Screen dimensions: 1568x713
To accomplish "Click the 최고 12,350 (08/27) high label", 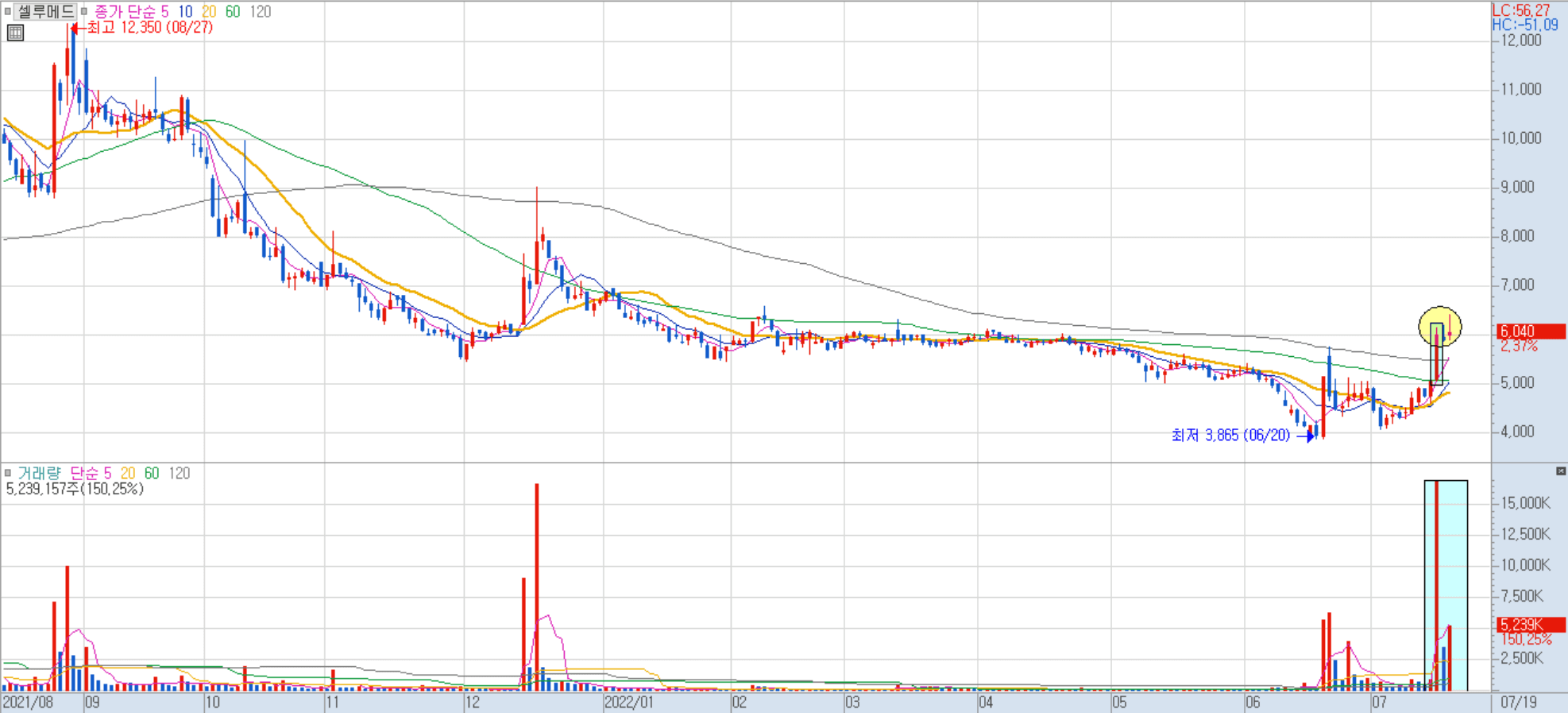I will coord(149,27).
